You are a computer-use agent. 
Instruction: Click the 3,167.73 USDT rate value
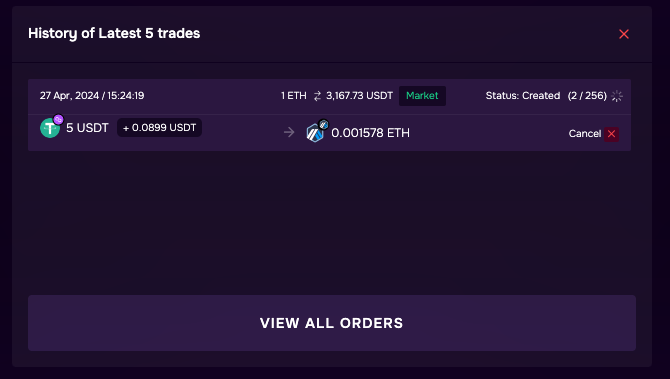click(359, 96)
